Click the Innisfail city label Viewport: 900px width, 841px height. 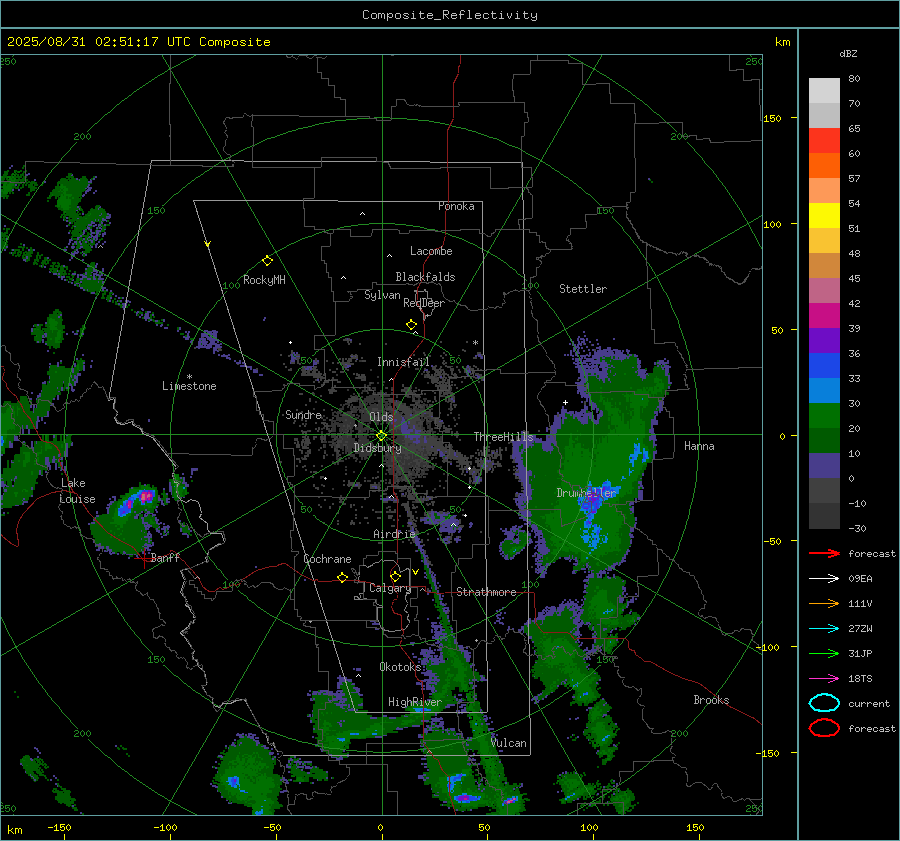click(x=403, y=362)
